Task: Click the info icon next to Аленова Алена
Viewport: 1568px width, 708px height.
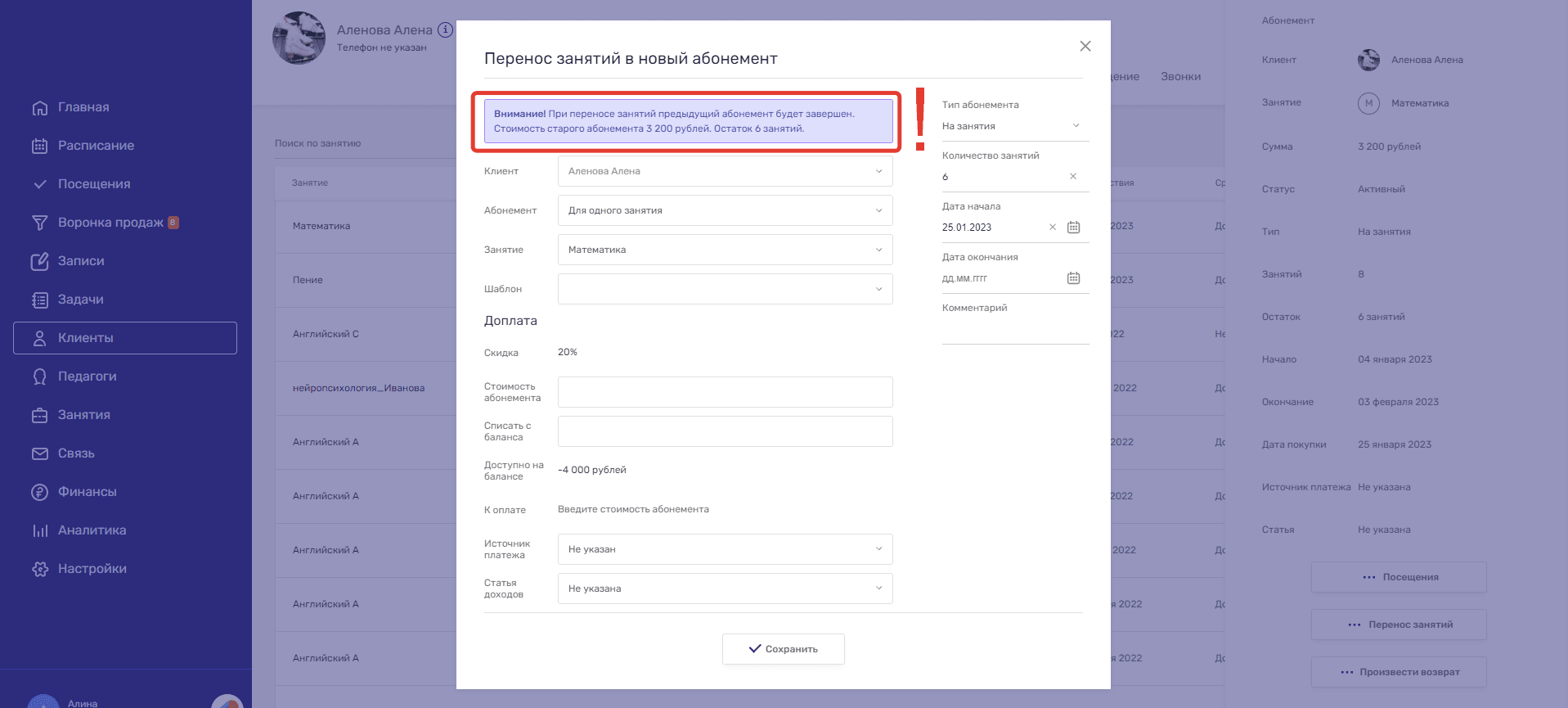Action: tap(445, 30)
